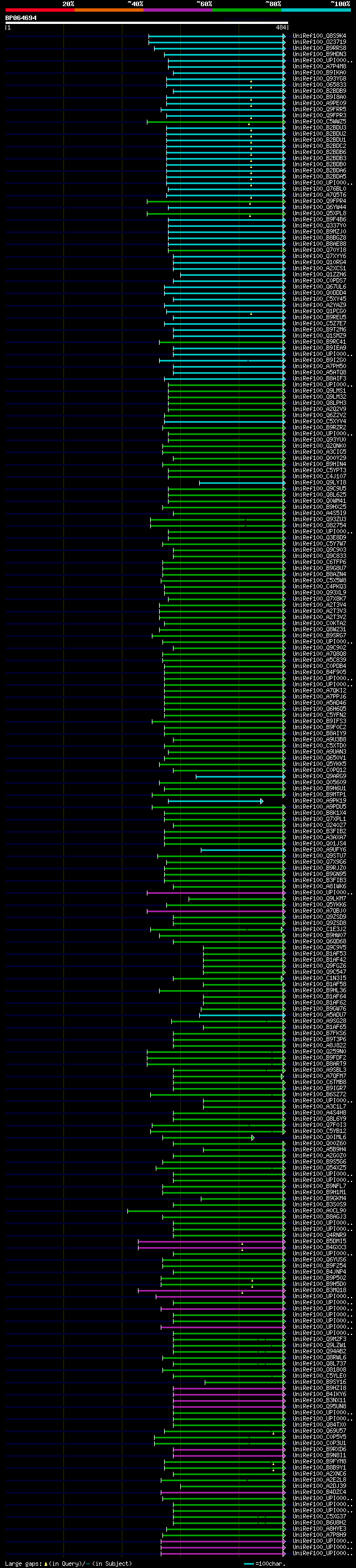Select the UniRef100_B2BDC2 label

[x=319, y=146]
